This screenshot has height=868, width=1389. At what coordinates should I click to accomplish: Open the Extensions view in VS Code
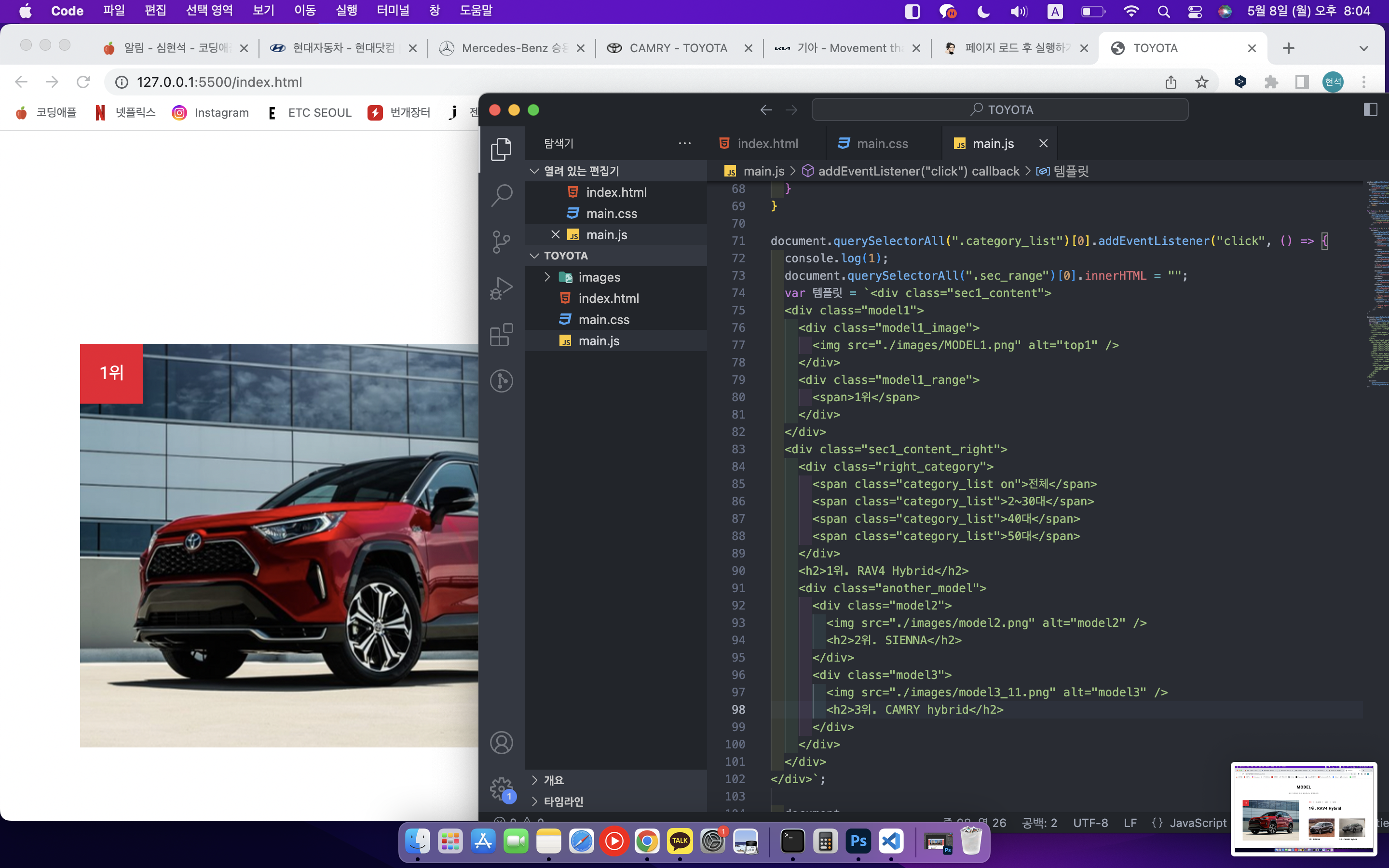click(x=501, y=335)
